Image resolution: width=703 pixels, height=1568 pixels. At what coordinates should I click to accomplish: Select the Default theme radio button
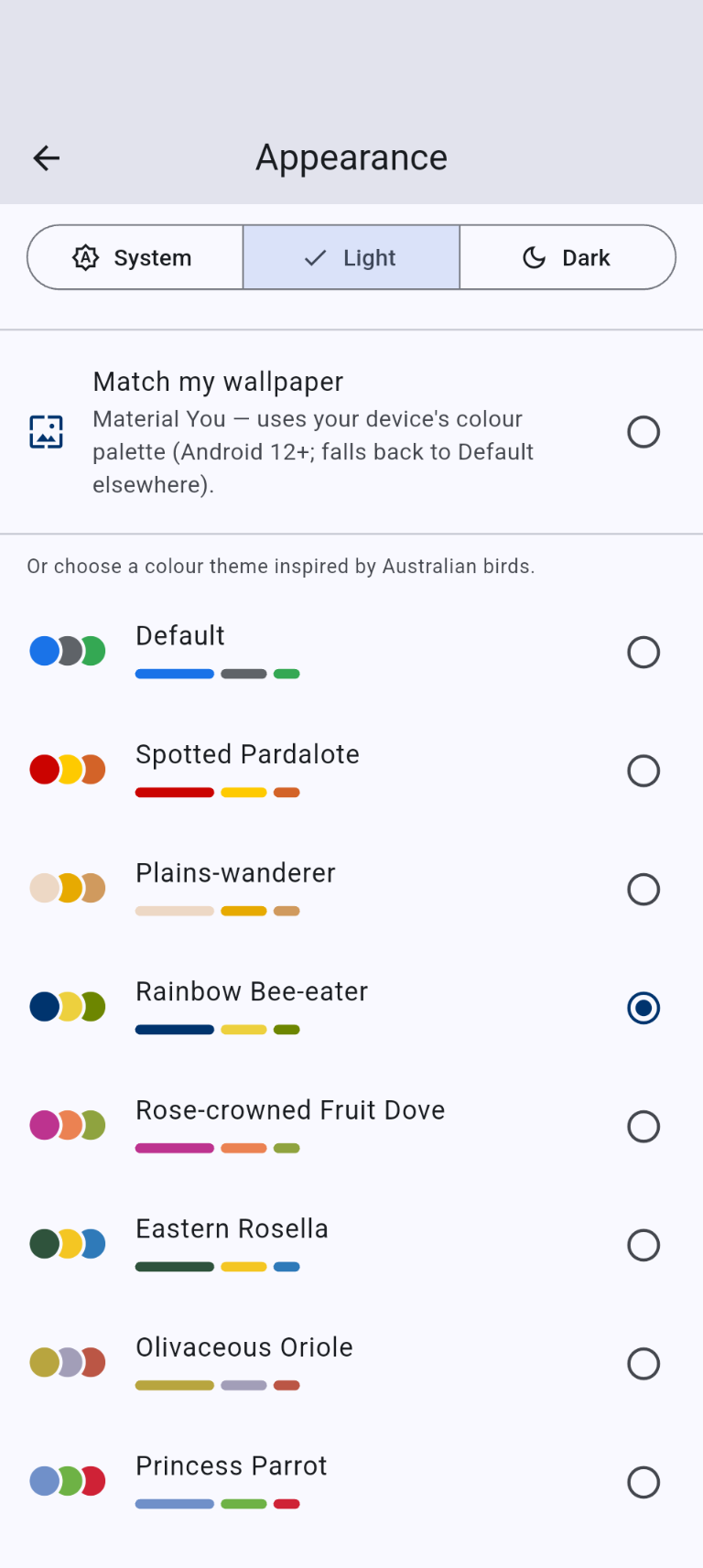(x=644, y=653)
